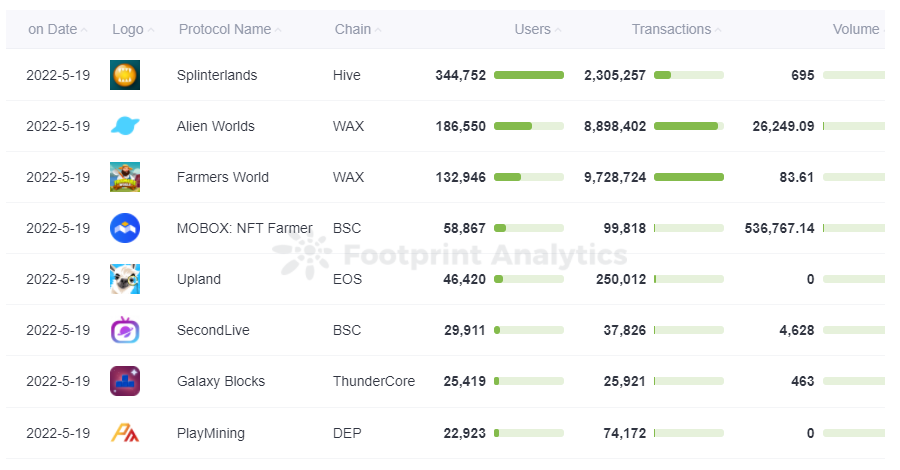Click the Hive chain cell
The image size is (900, 470).
tap(347, 75)
